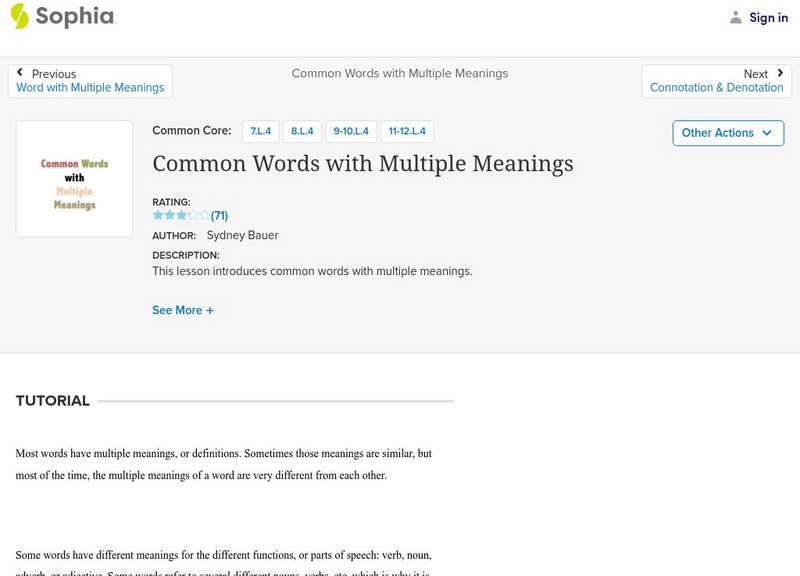Click the Sophia logo icon
800x576 pixels.
tap(20, 16)
